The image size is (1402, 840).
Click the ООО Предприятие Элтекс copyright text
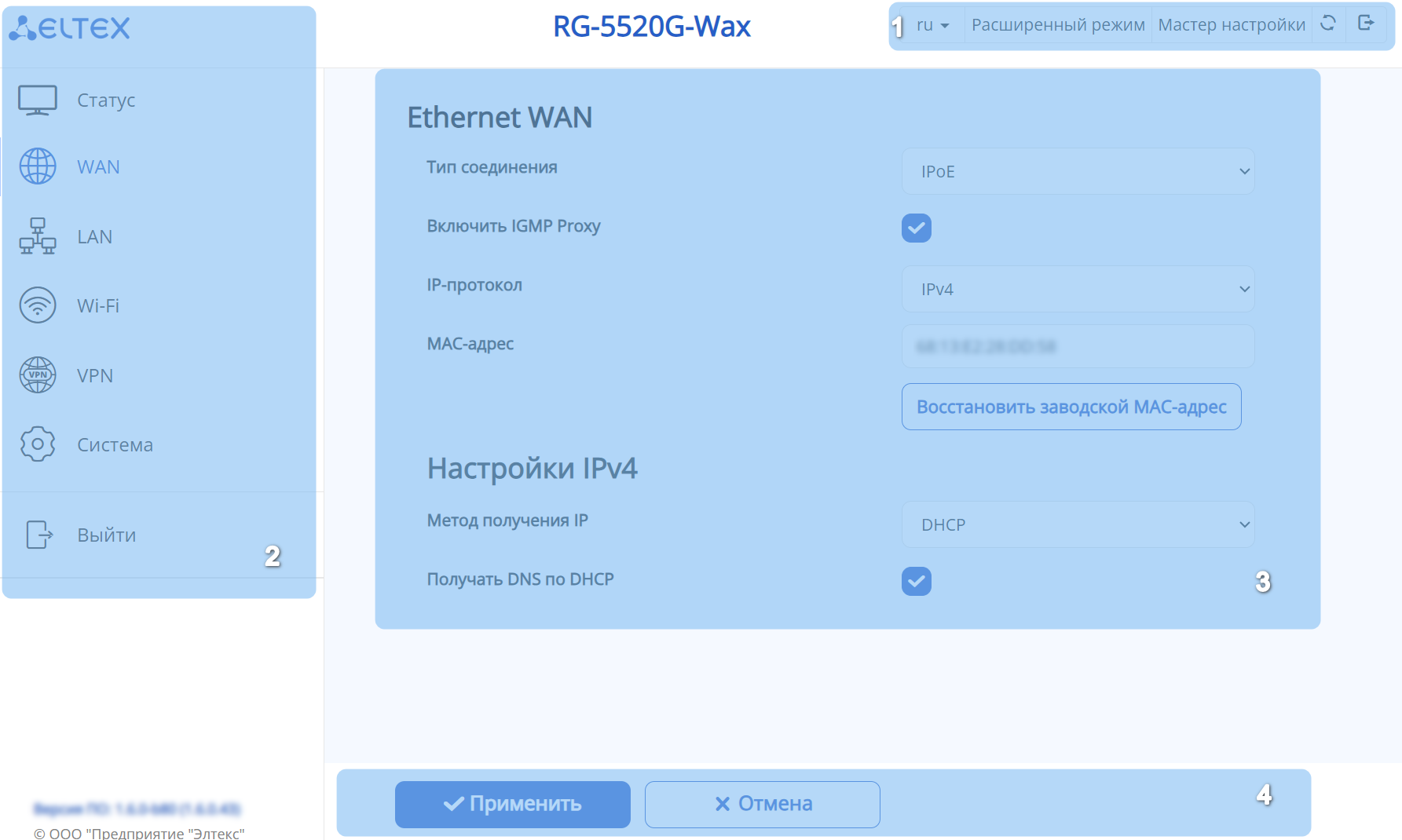coord(139,833)
